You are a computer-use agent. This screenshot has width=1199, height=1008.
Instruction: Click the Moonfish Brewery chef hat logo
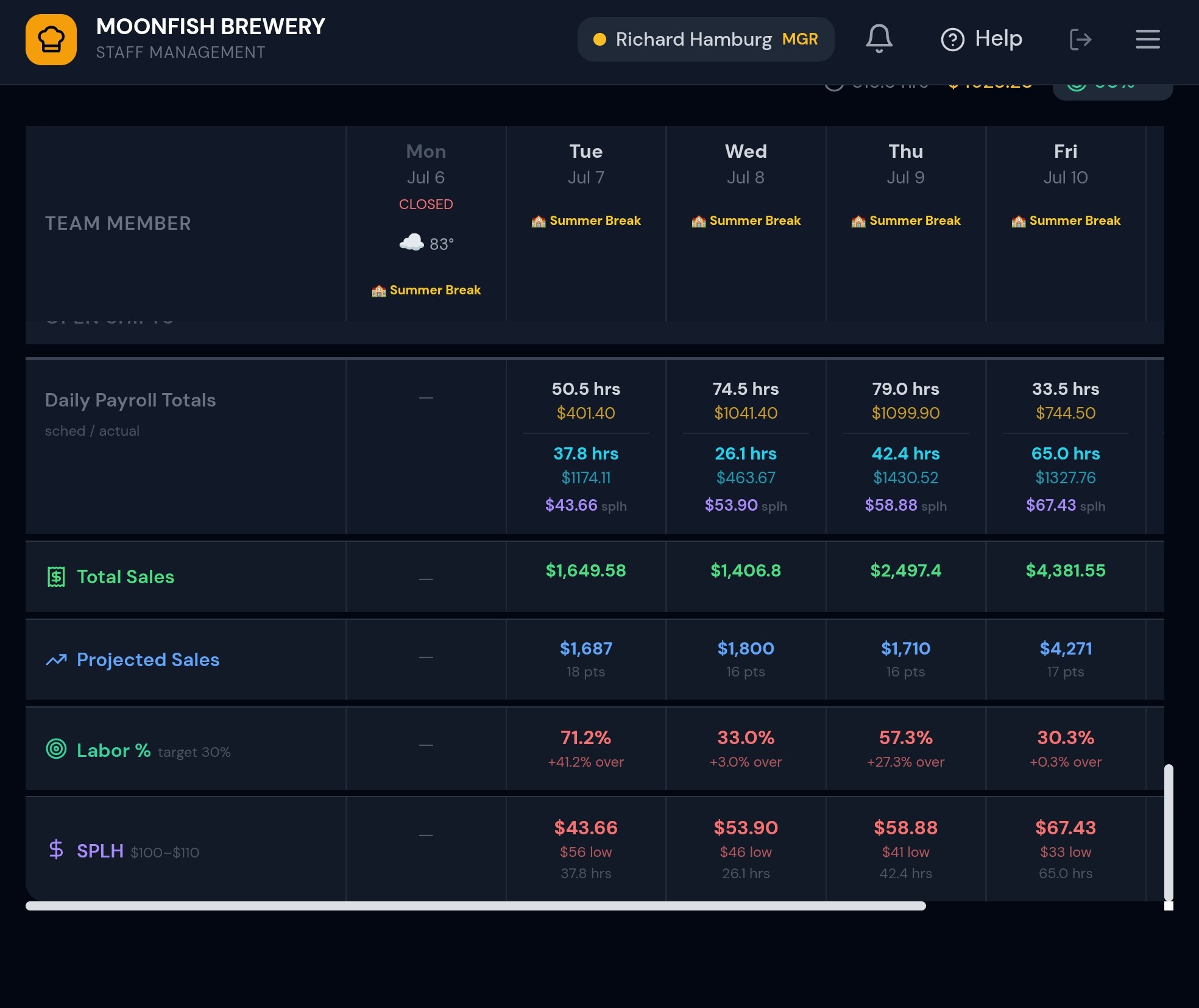coord(51,40)
